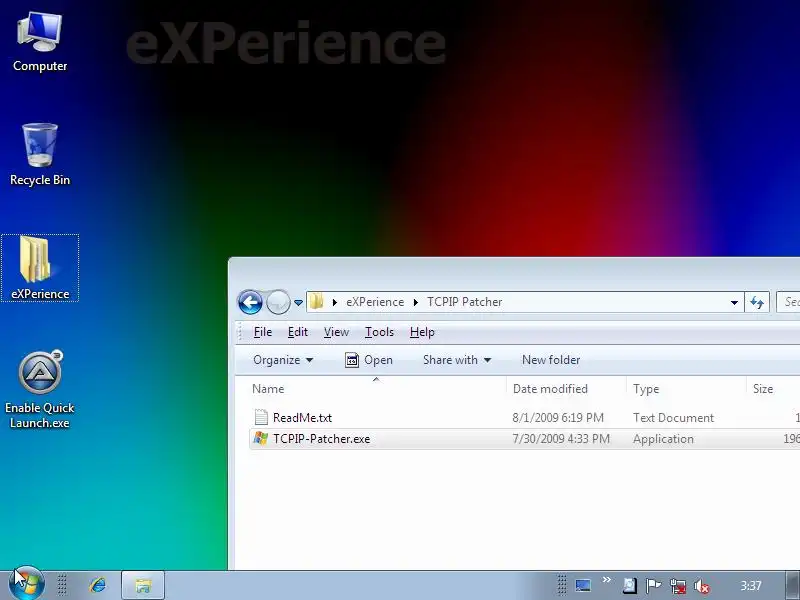
Task: Open the Help menu
Action: pyautogui.click(x=422, y=332)
